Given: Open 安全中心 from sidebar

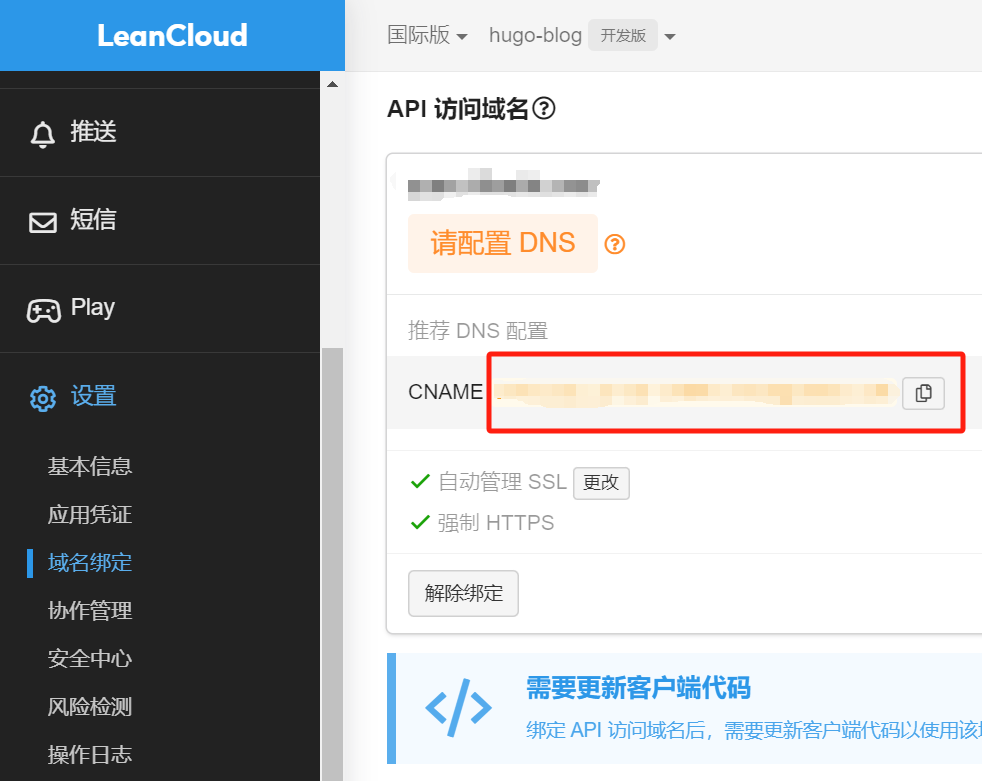Looking at the screenshot, I should pos(90,658).
